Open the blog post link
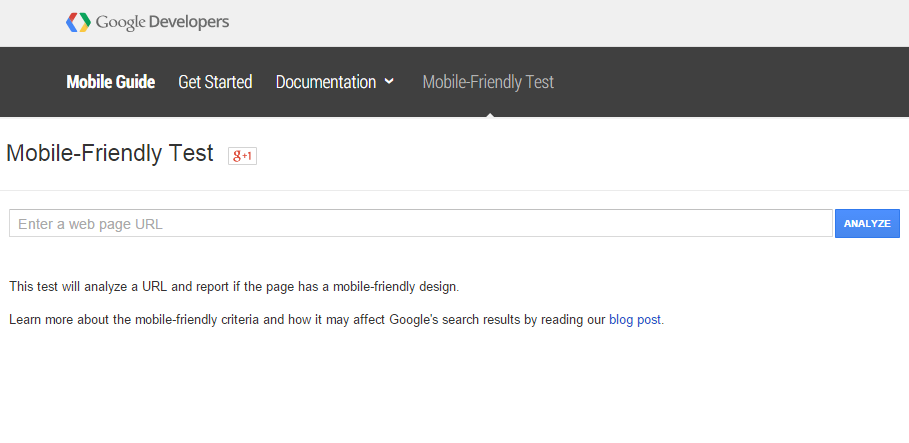 pyautogui.click(x=635, y=319)
